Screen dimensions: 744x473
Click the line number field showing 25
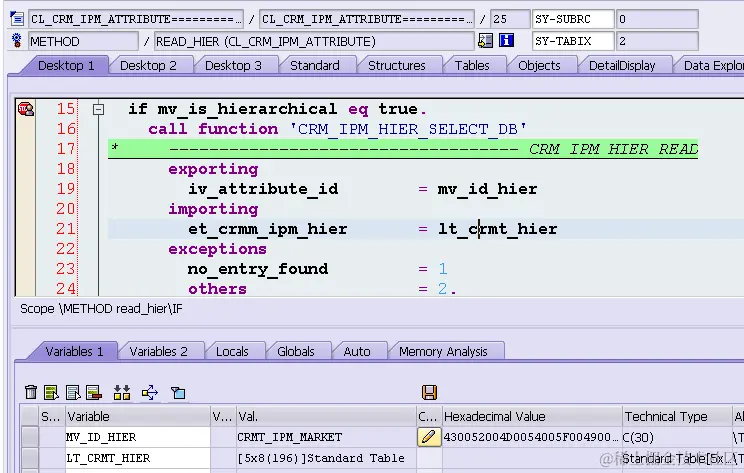510,19
